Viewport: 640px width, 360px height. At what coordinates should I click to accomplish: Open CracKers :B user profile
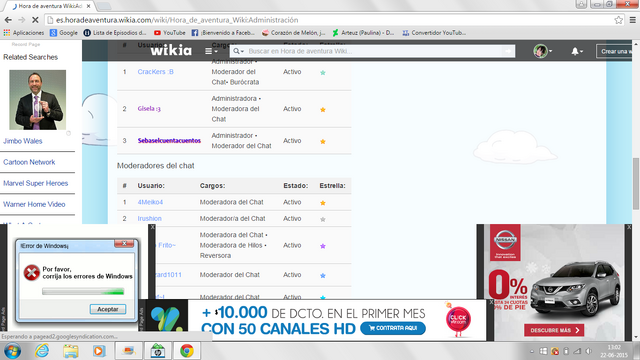pyautogui.click(x=156, y=72)
